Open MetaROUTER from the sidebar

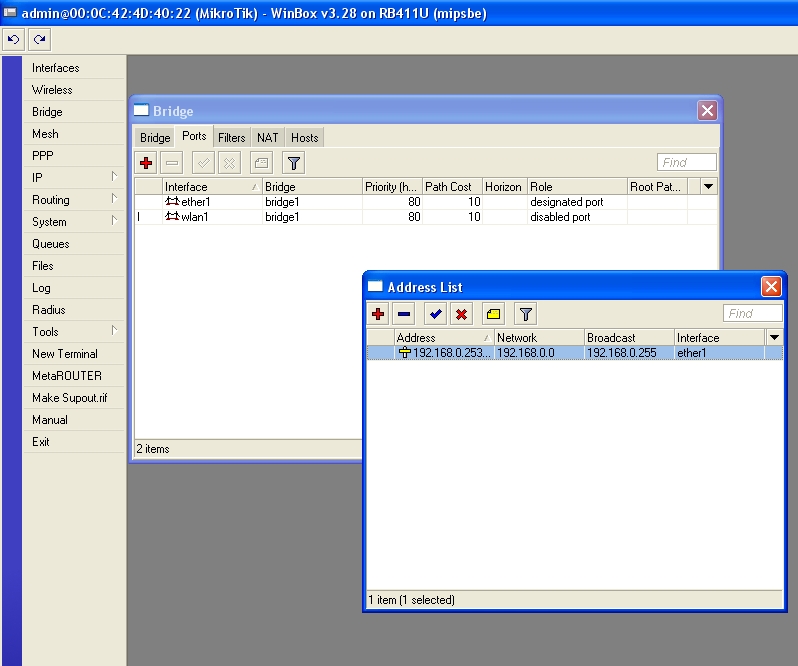tap(74, 375)
